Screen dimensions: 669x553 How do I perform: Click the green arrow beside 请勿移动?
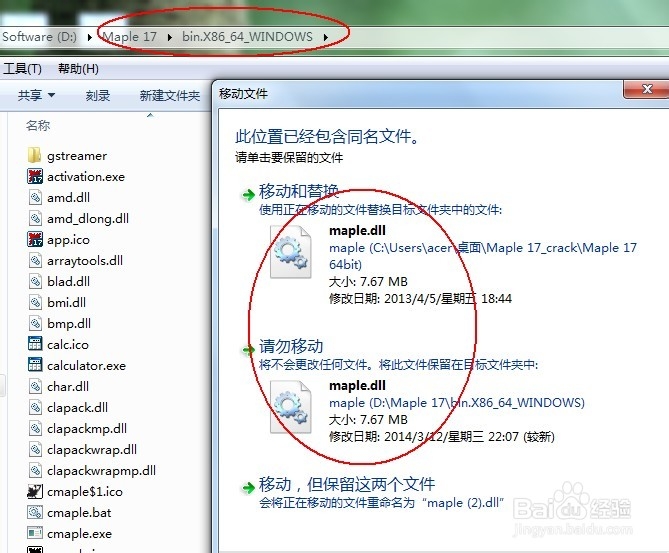click(248, 350)
